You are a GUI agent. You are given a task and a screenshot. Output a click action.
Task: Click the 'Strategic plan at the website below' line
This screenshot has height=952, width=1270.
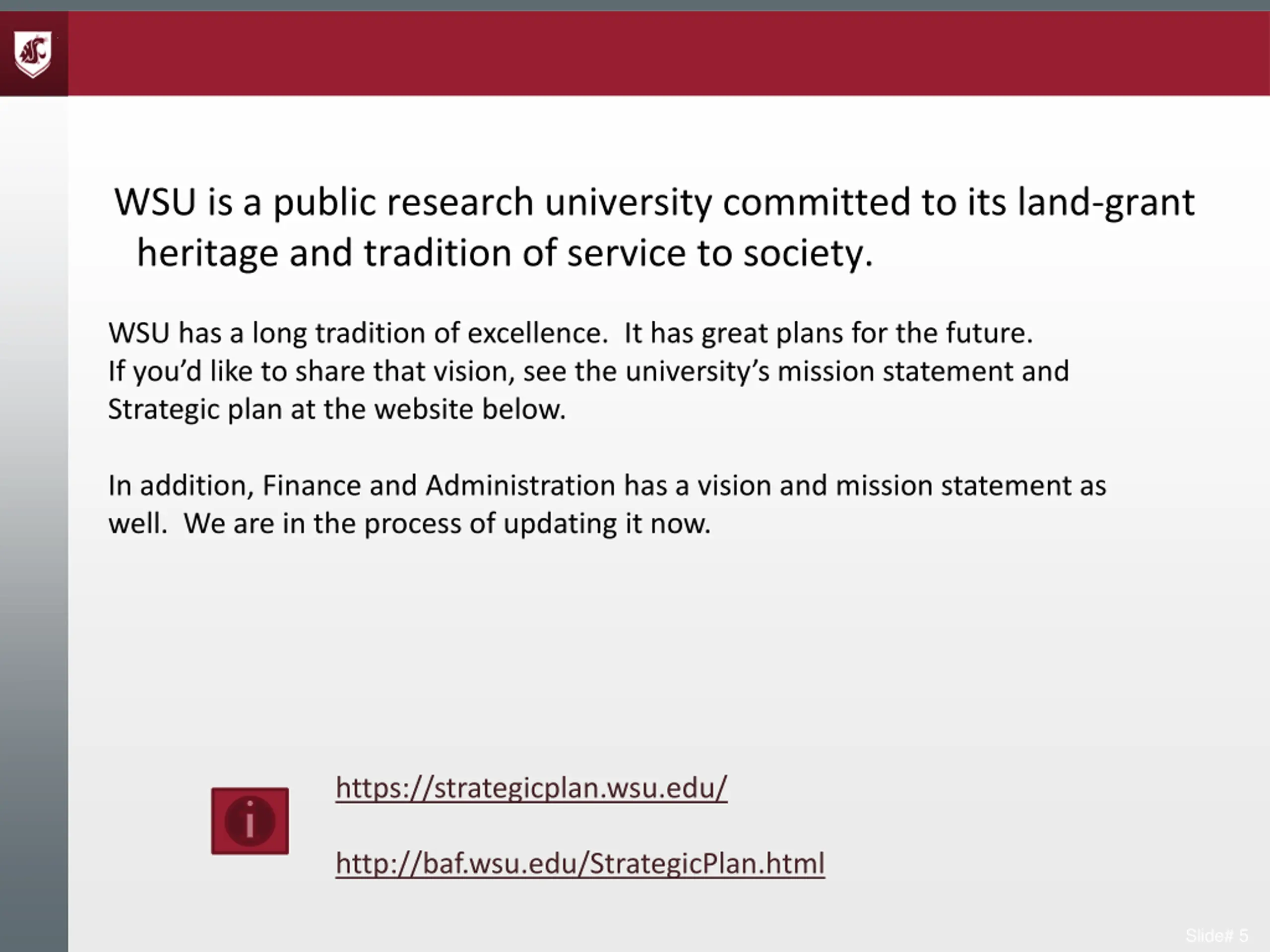[x=337, y=410]
